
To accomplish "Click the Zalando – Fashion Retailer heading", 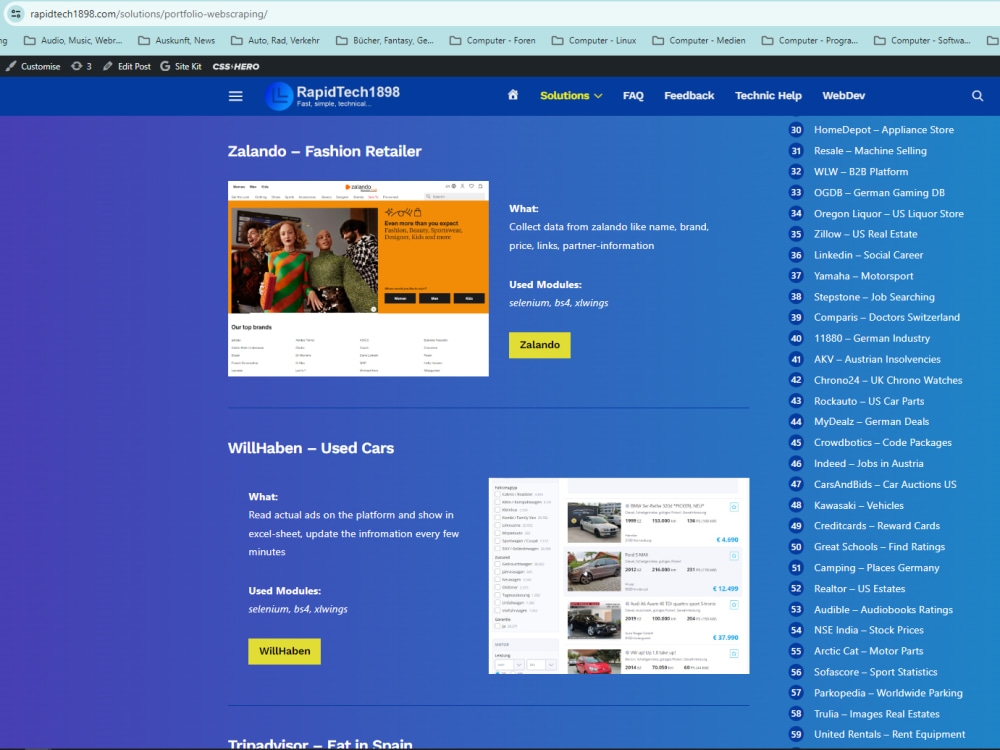I will [325, 151].
